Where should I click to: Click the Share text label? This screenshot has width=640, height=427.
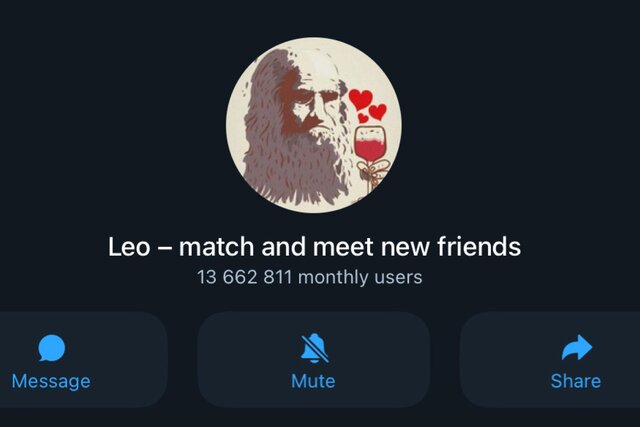click(576, 381)
